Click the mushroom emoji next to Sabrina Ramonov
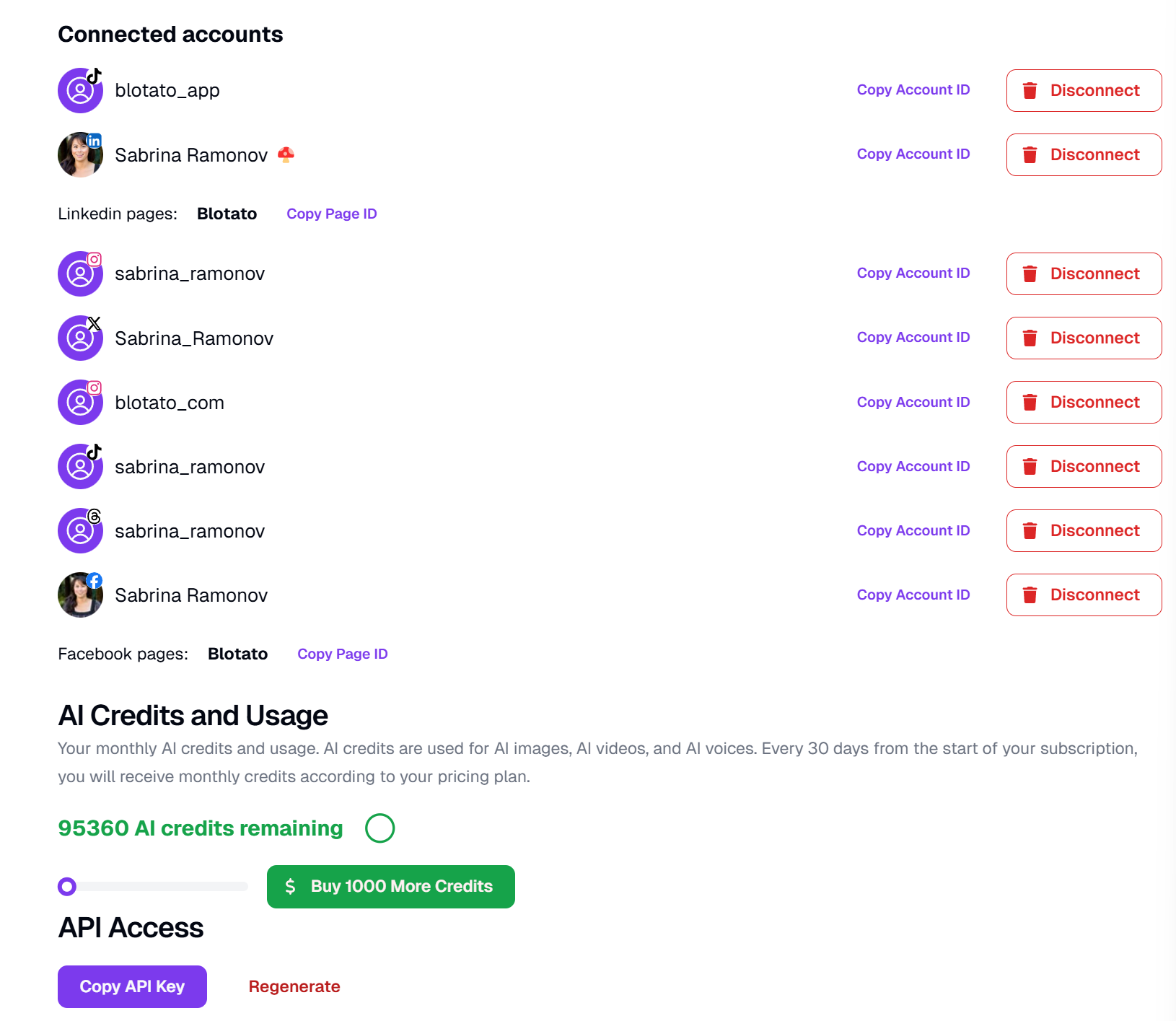This screenshot has height=1021, width=1176. [x=286, y=154]
